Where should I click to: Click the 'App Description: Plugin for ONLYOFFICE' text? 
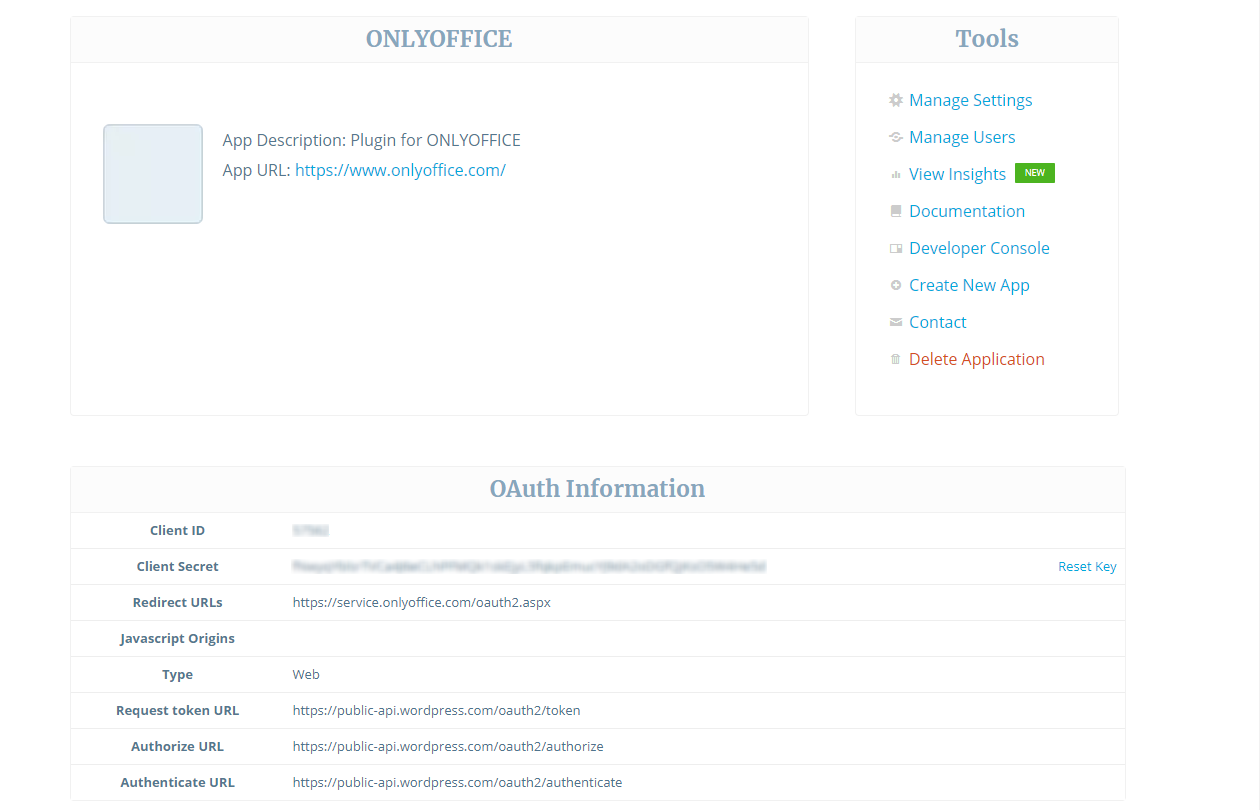(x=372, y=140)
